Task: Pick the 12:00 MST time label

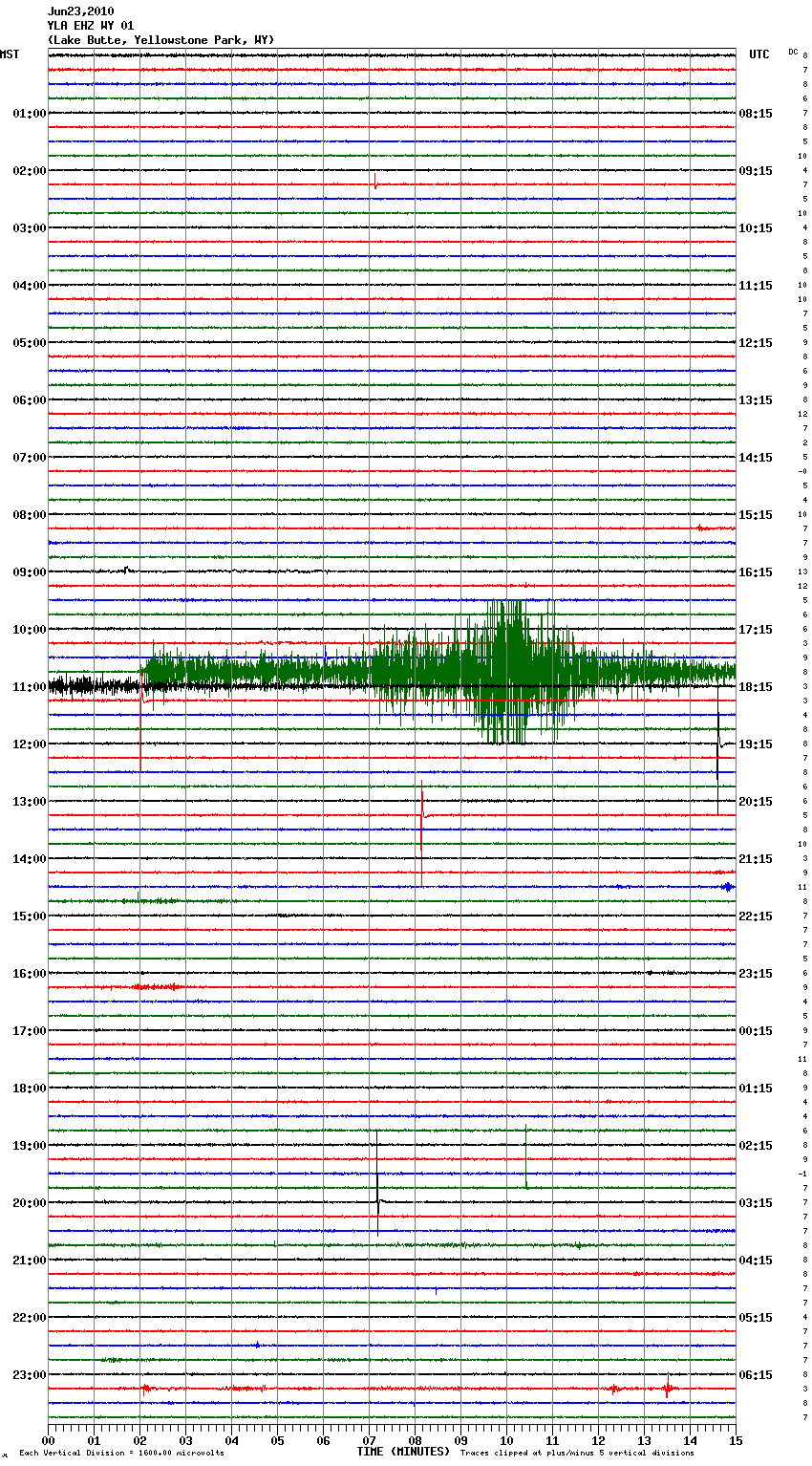Action: point(30,744)
